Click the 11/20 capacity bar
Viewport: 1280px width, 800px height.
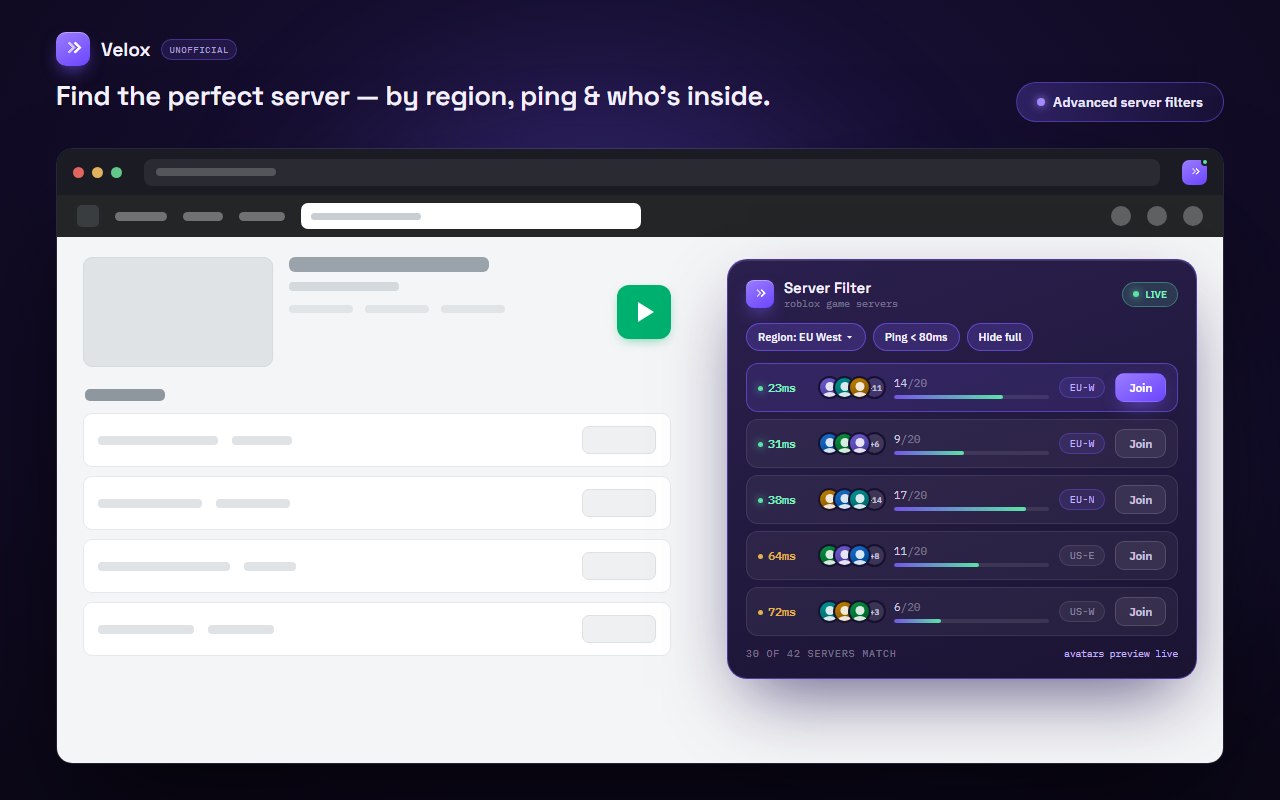pos(971,565)
